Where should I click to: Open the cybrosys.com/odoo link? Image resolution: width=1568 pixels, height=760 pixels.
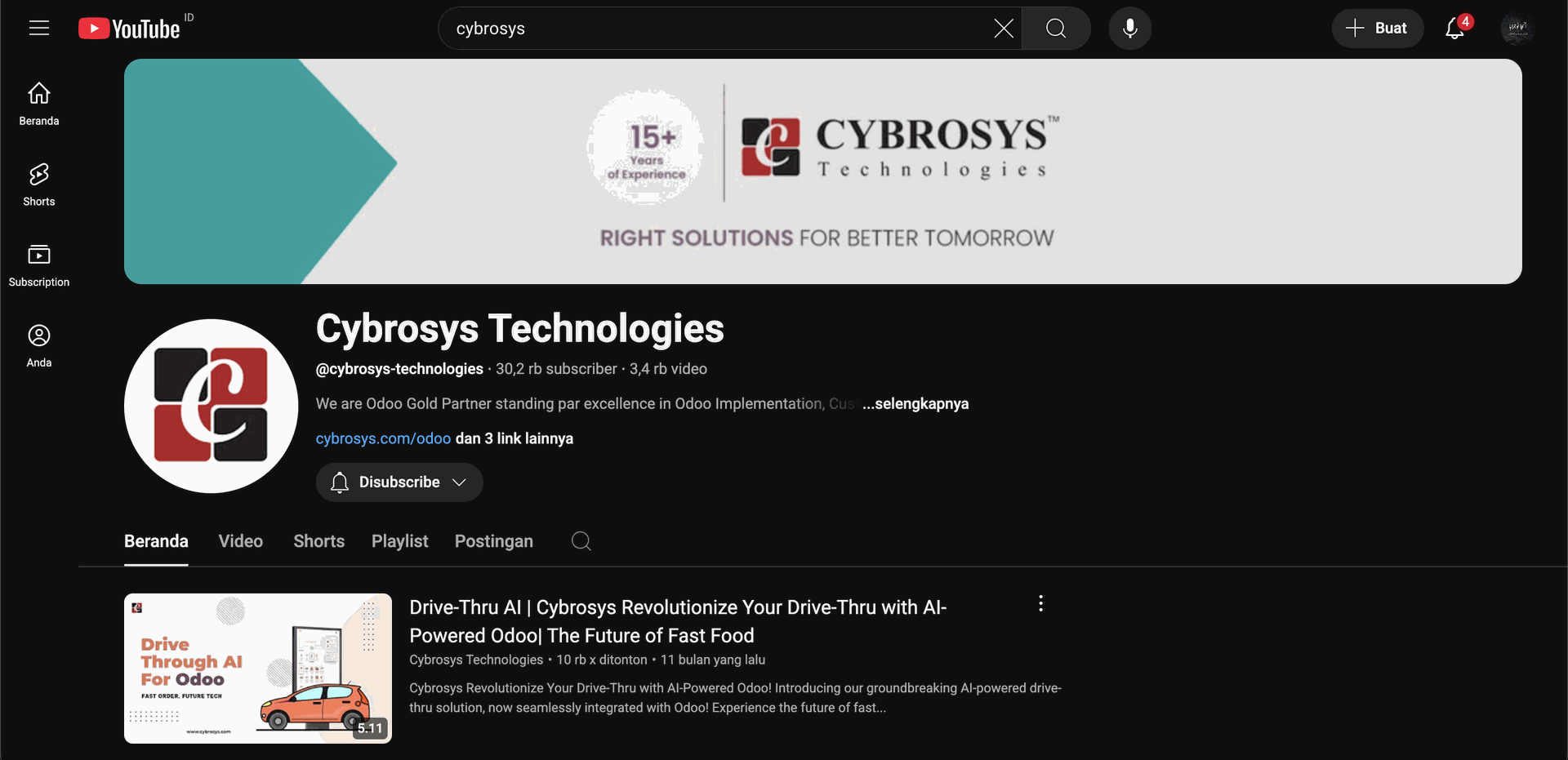[383, 438]
